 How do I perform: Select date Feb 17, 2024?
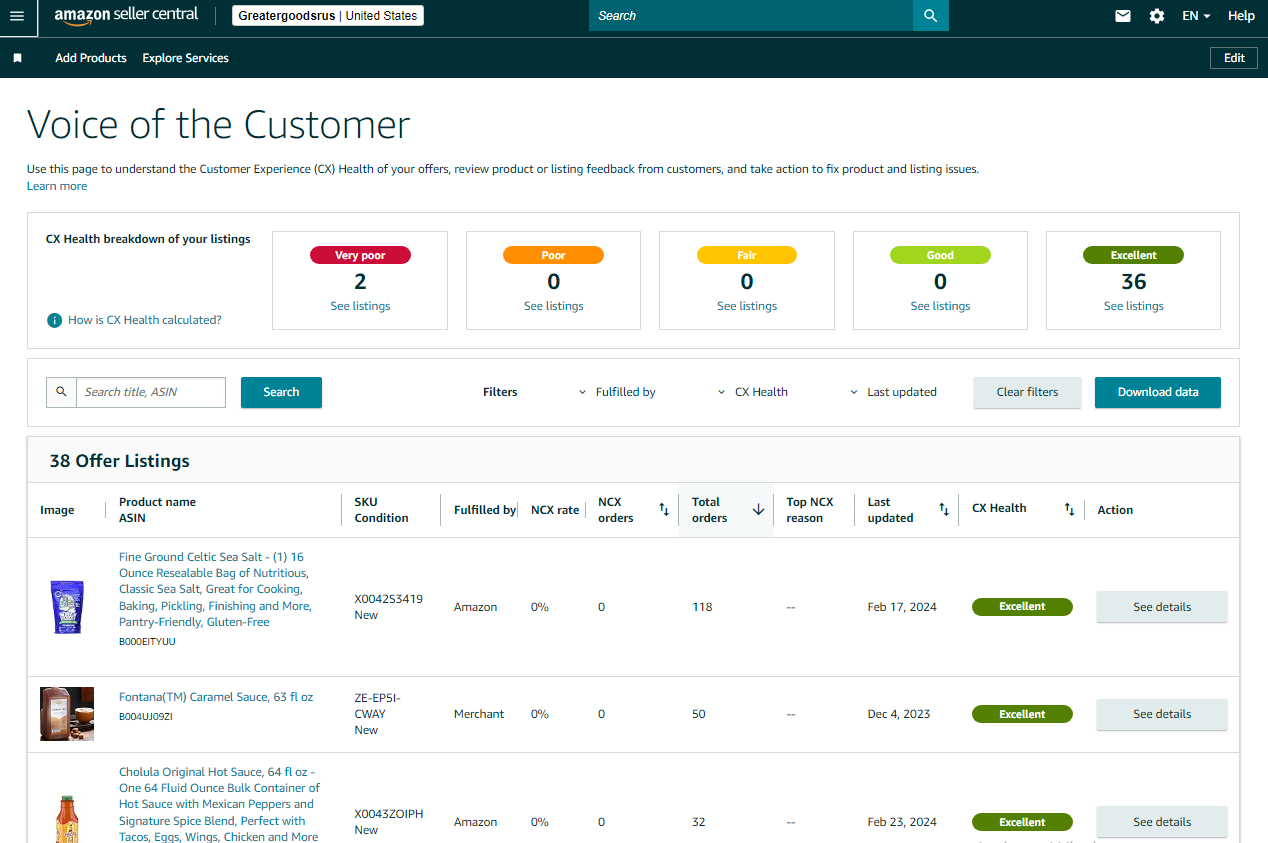click(x=902, y=607)
